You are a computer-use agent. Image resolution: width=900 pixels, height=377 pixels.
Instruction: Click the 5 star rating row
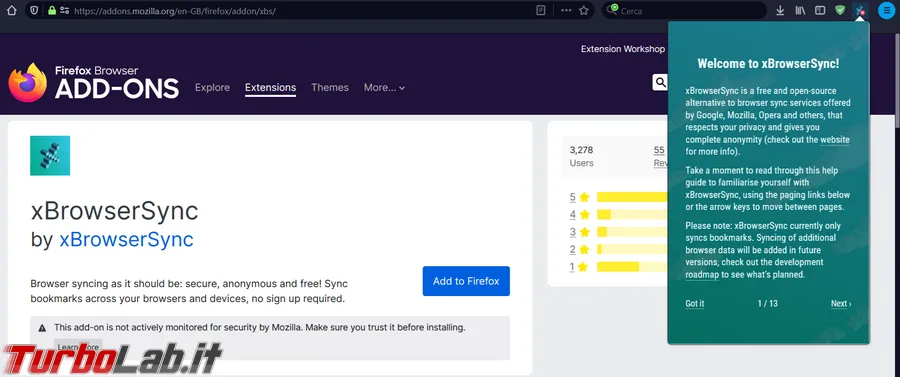tap(618, 197)
